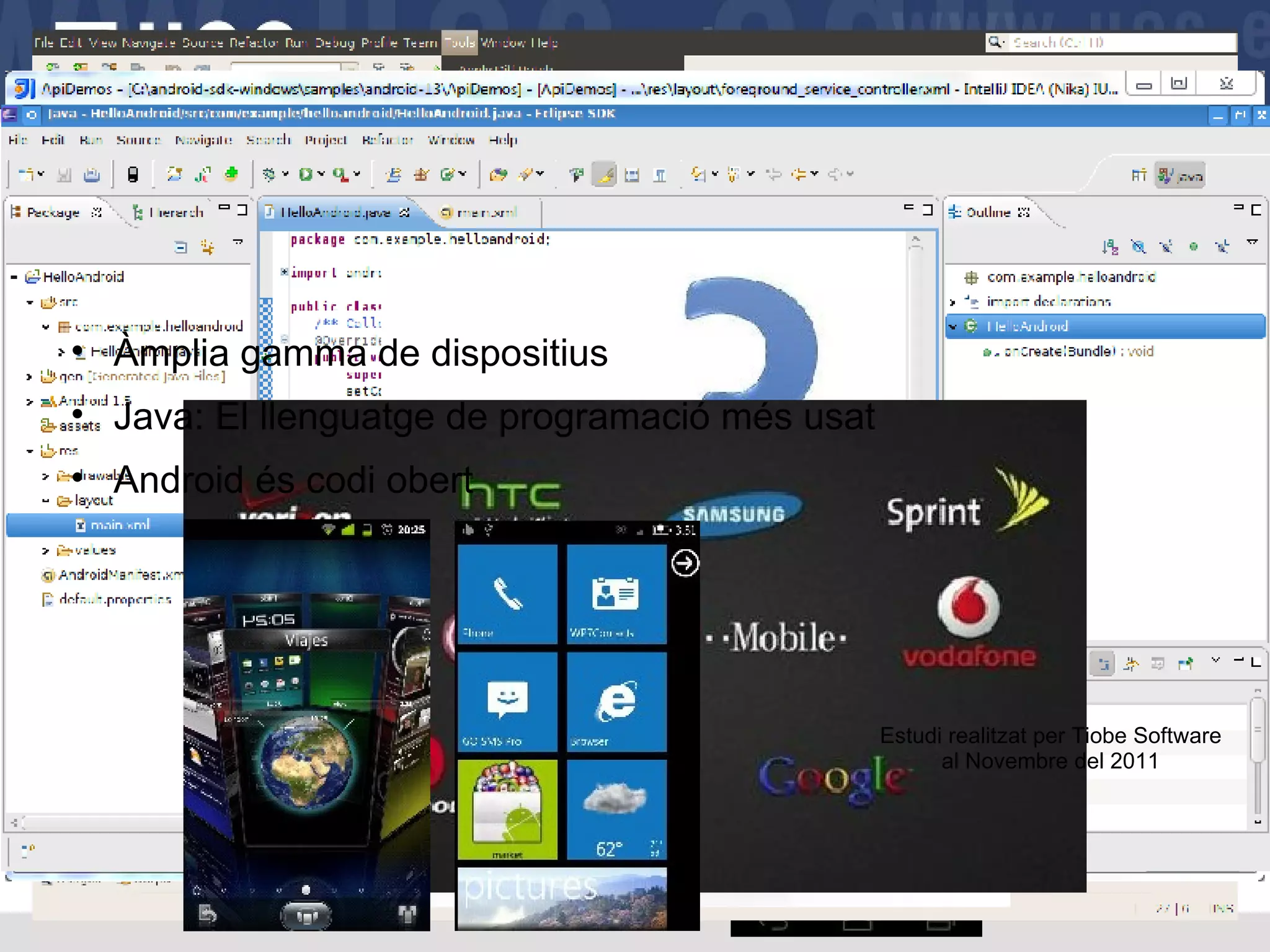Select default.properties file in tree
Image resolution: width=1270 pixels, height=952 pixels.
106,600
